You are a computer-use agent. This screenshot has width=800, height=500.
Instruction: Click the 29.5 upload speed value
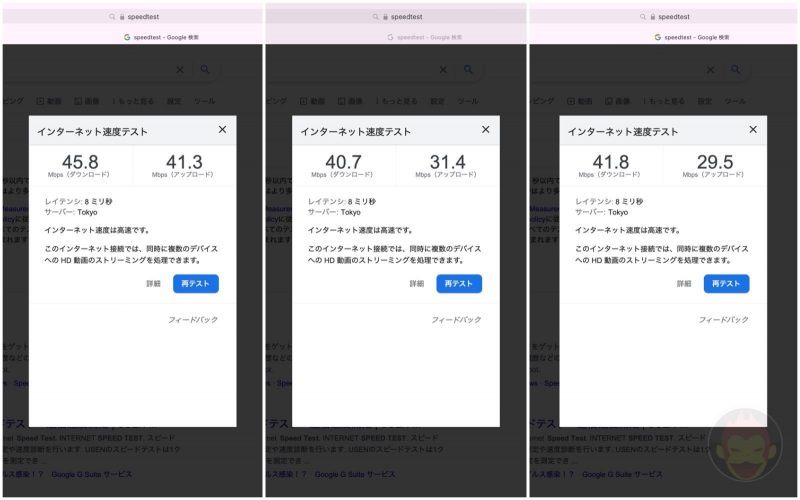click(715, 162)
